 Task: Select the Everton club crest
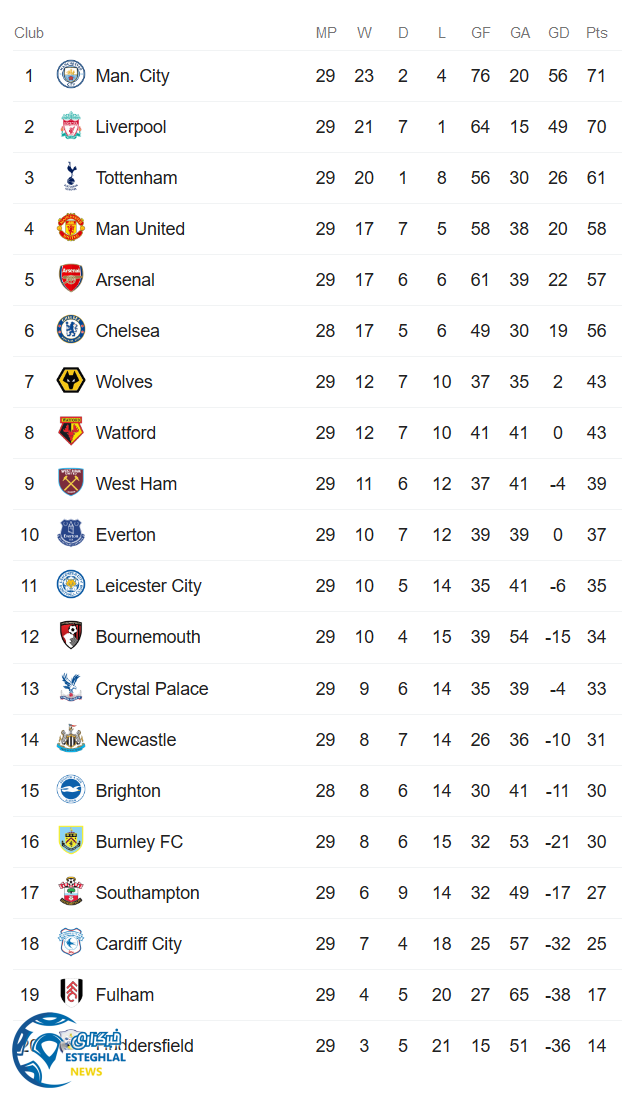coord(71,535)
